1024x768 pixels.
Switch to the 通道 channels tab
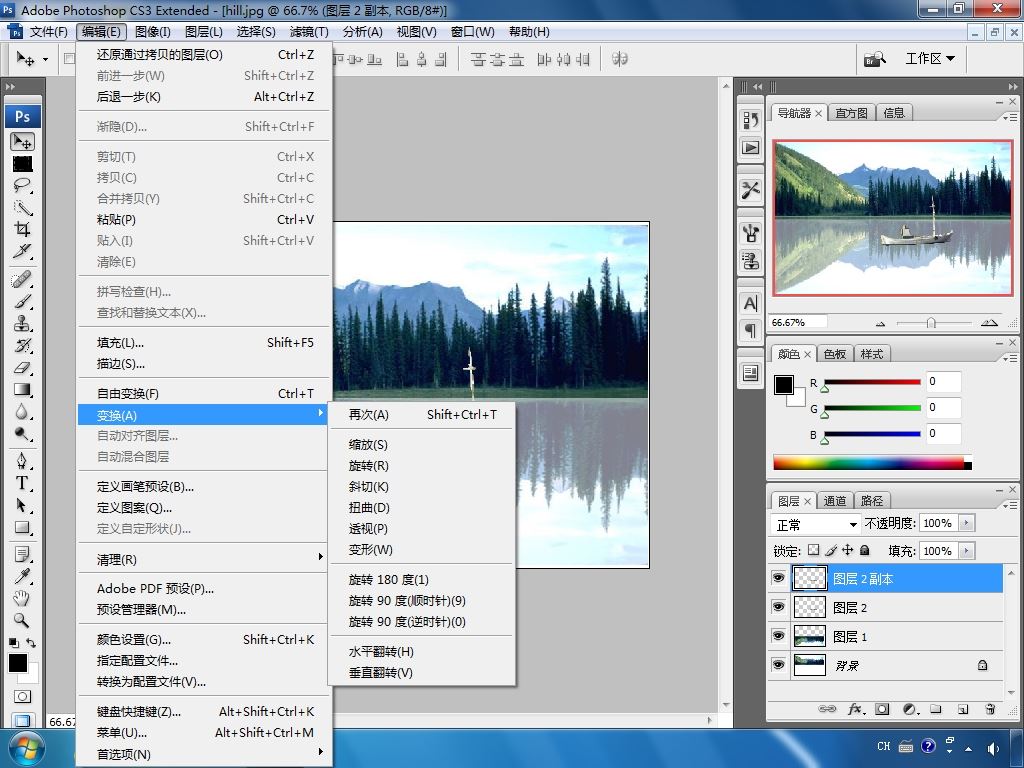click(x=835, y=501)
